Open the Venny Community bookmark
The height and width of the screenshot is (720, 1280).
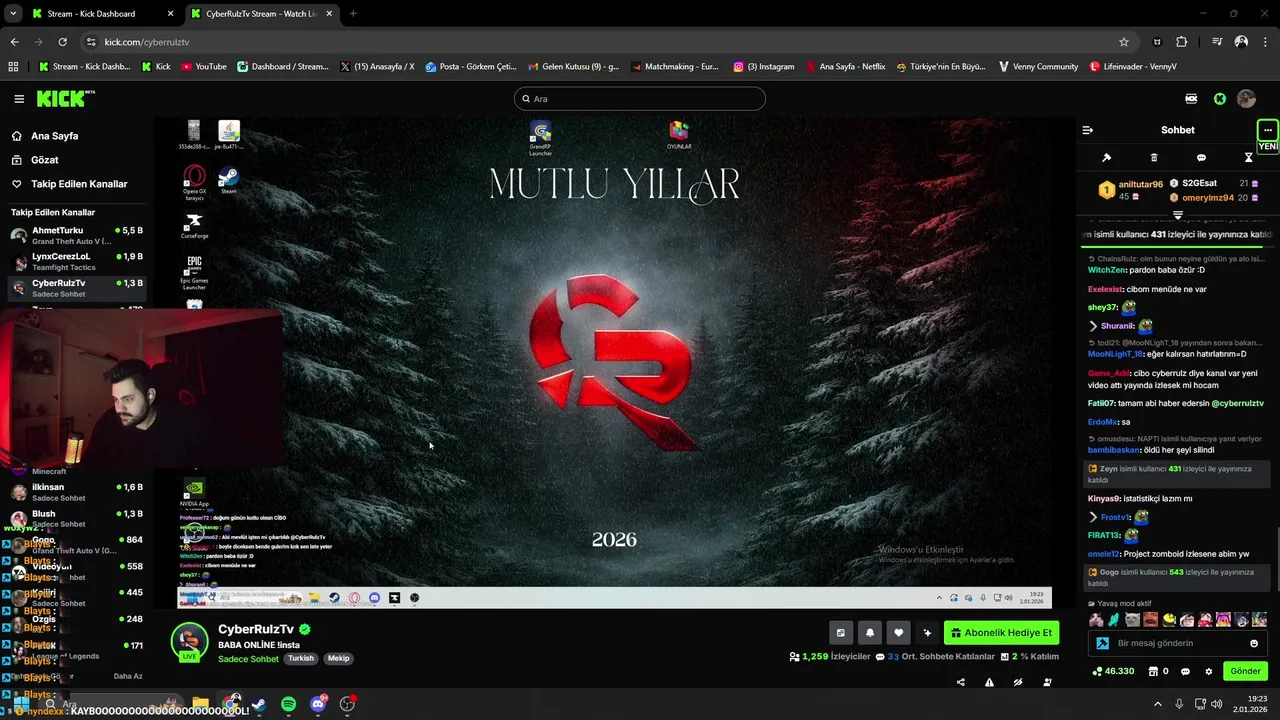(1038, 67)
